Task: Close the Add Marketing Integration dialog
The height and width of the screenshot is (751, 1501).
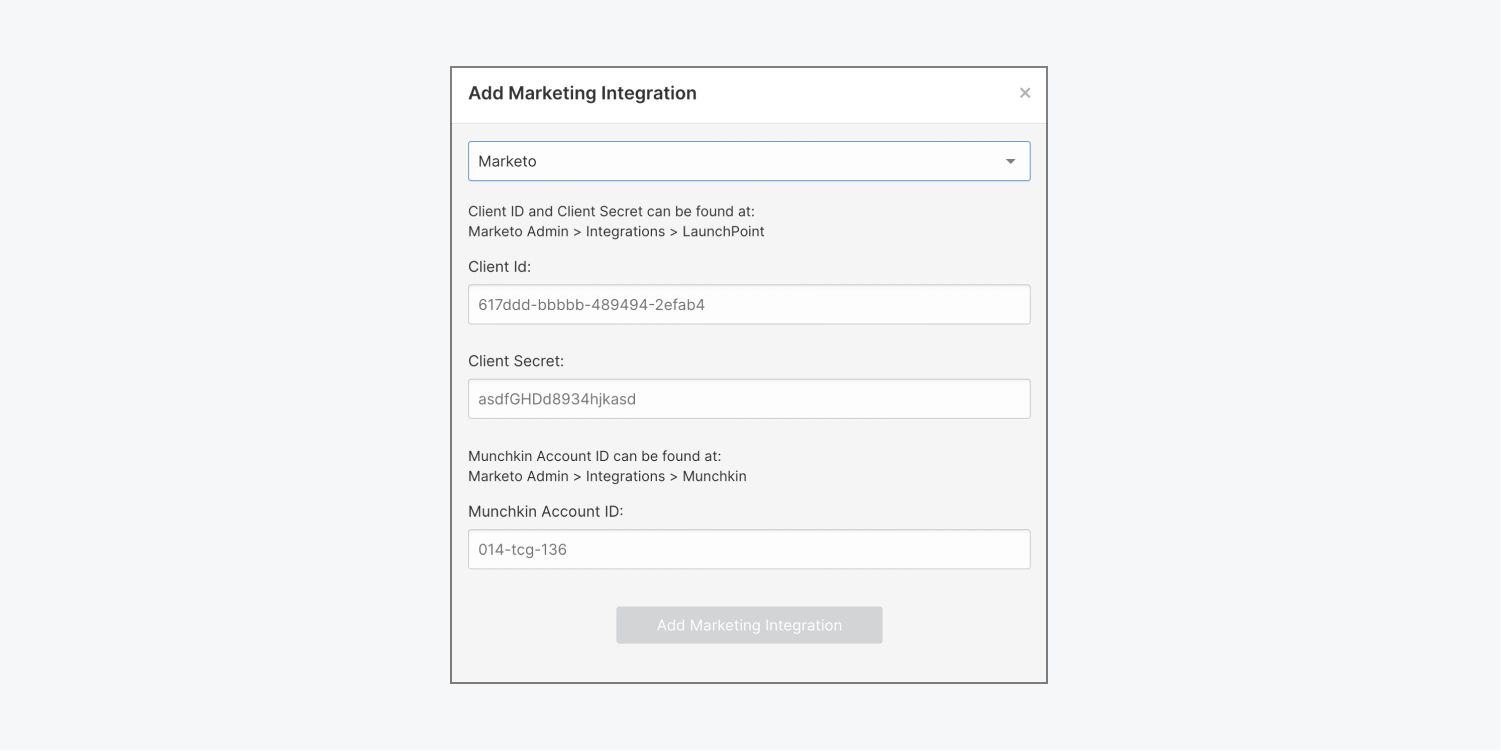Action: pyautogui.click(x=1025, y=93)
